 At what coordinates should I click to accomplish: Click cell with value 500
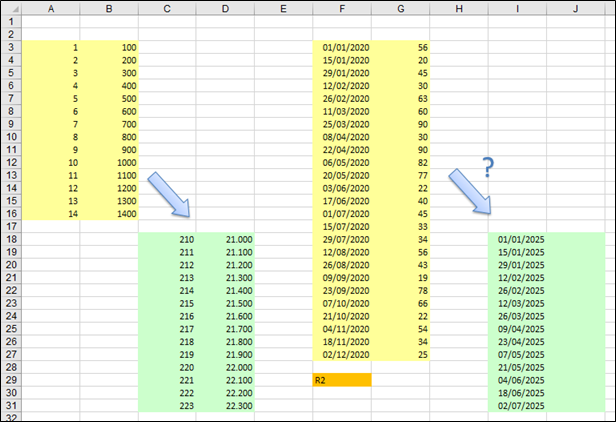pos(109,98)
